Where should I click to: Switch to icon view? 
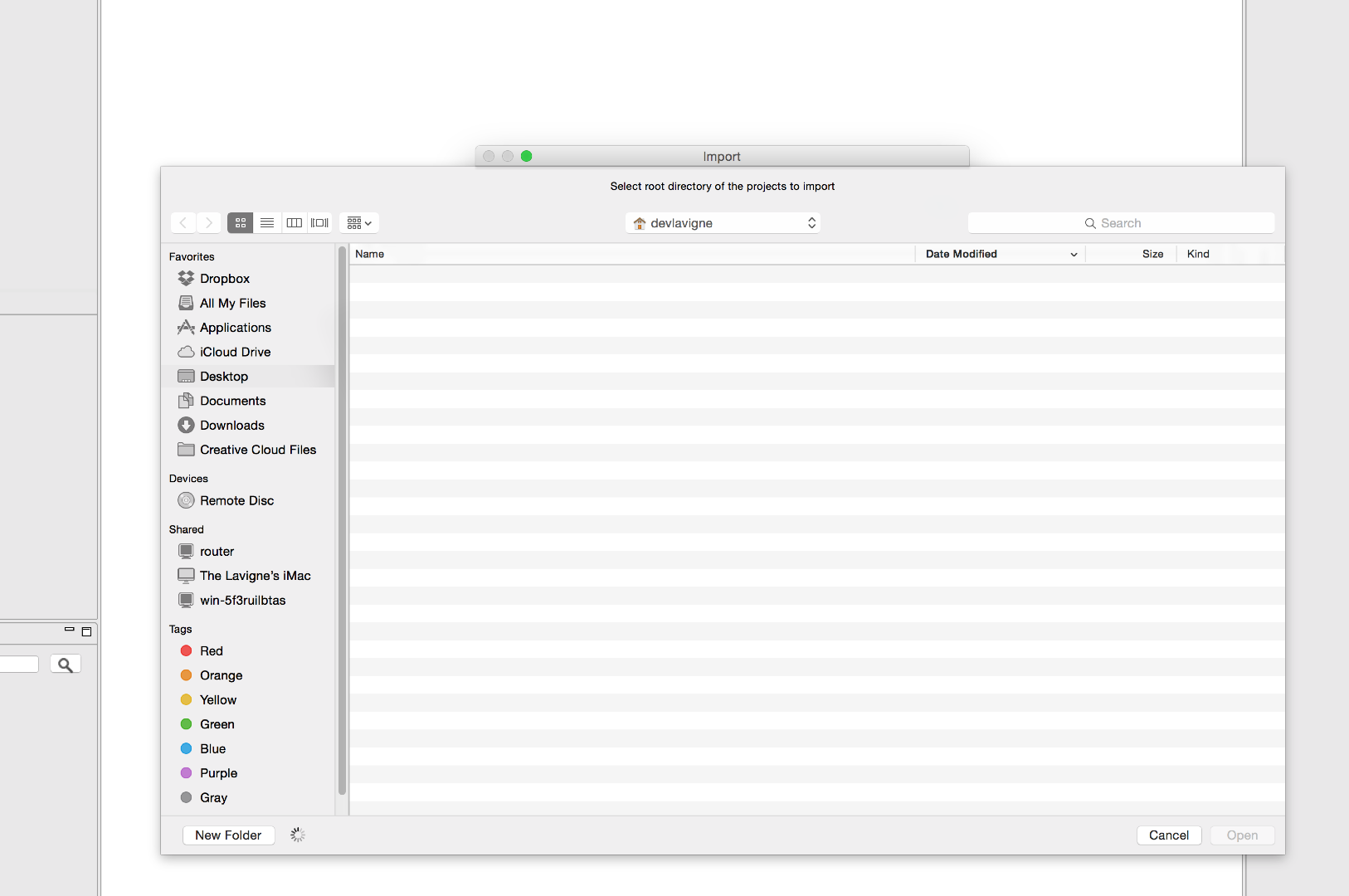tap(241, 223)
